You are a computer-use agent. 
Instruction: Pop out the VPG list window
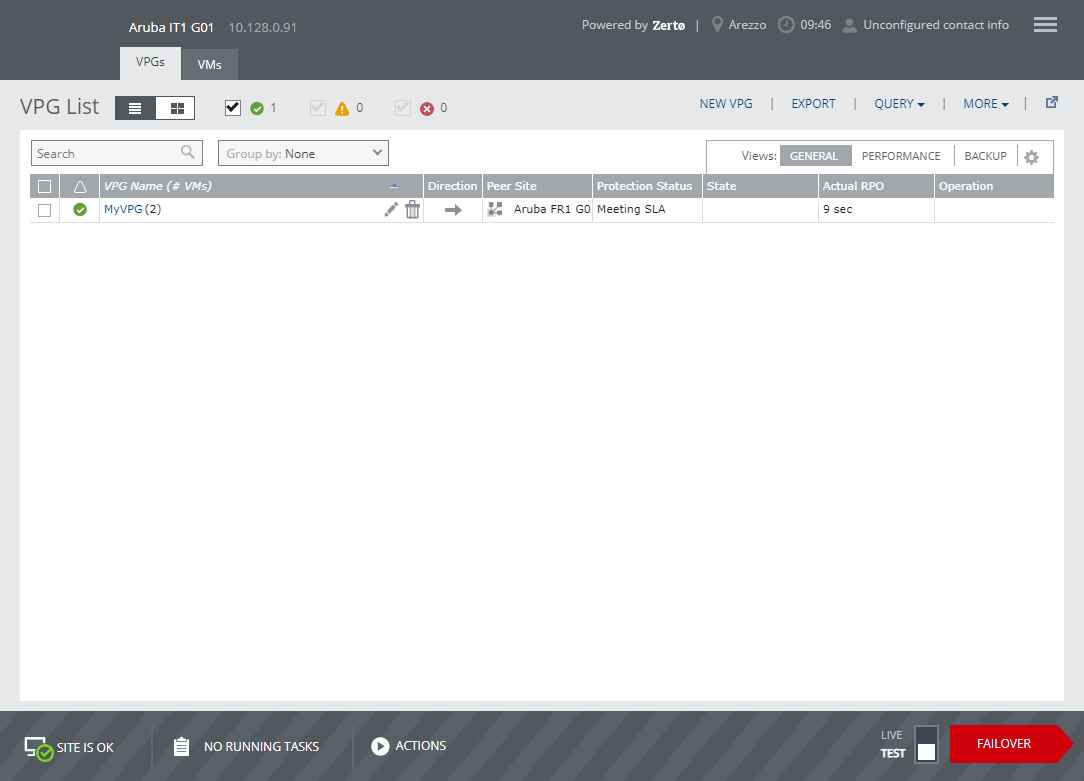(1052, 102)
